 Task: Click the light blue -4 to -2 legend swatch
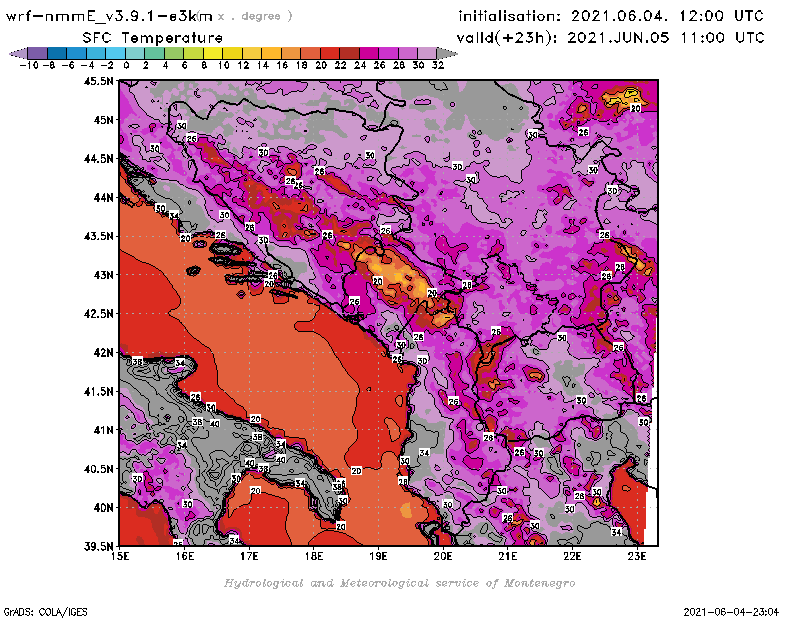(96, 53)
